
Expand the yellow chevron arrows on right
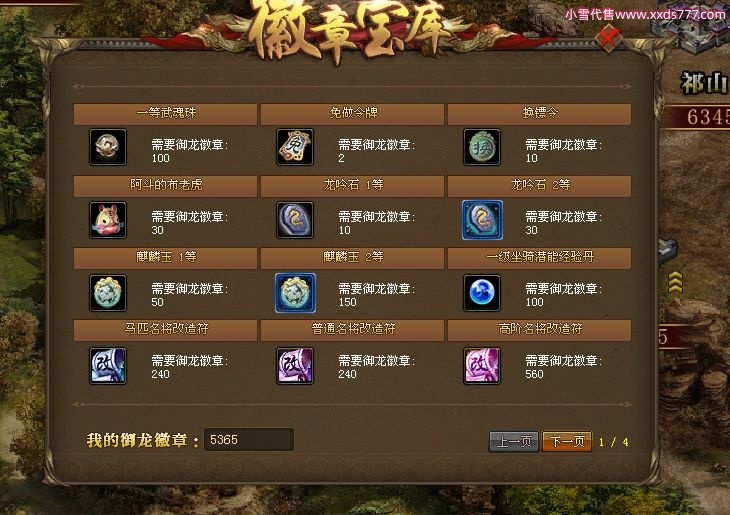(675, 283)
